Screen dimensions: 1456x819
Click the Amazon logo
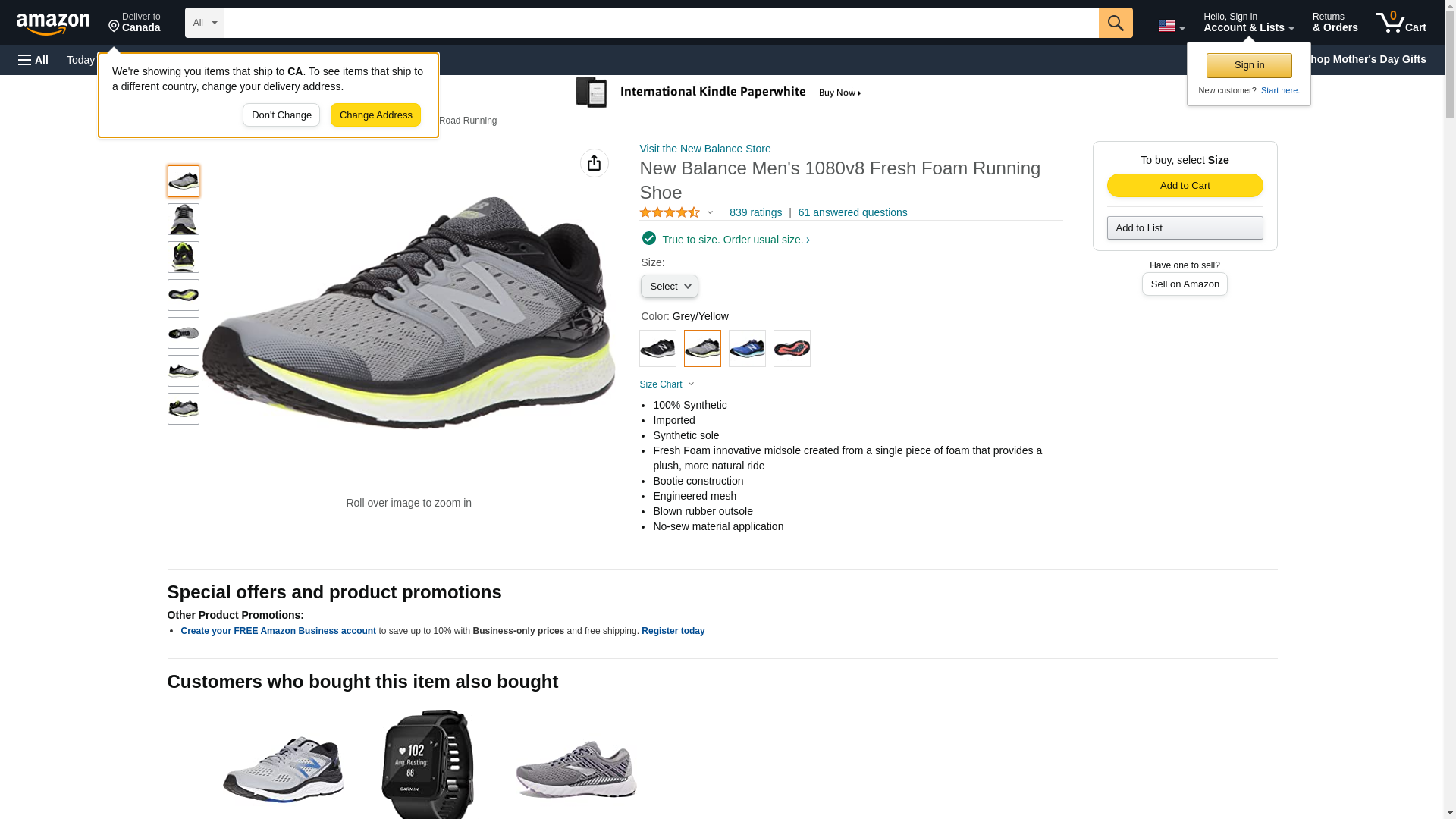[53, 24]
